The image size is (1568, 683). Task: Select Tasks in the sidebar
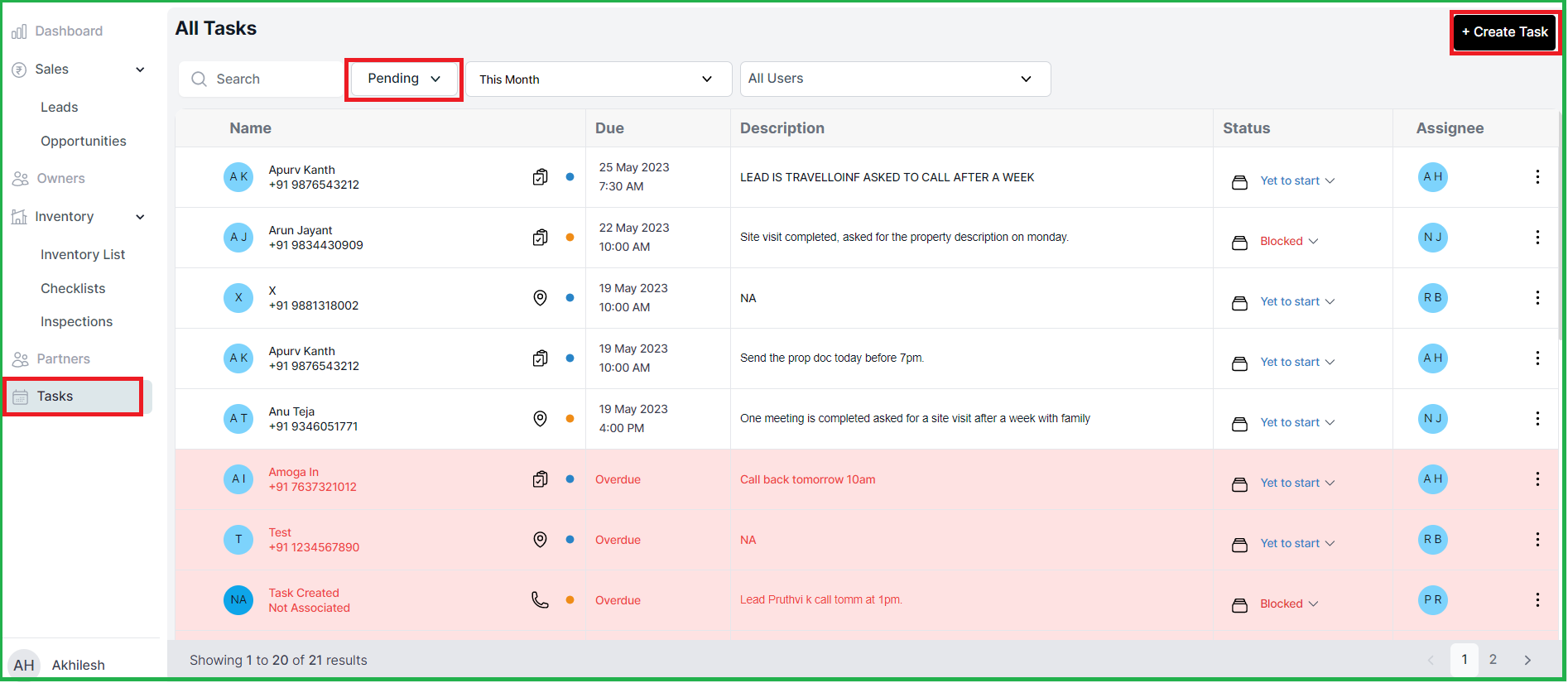click(x=74, y=397)
